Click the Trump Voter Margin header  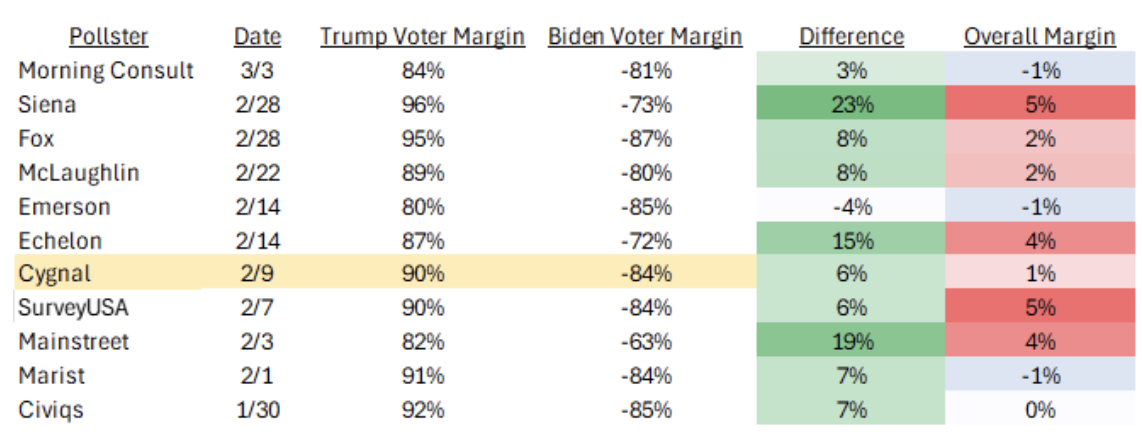tap(422, 37)
